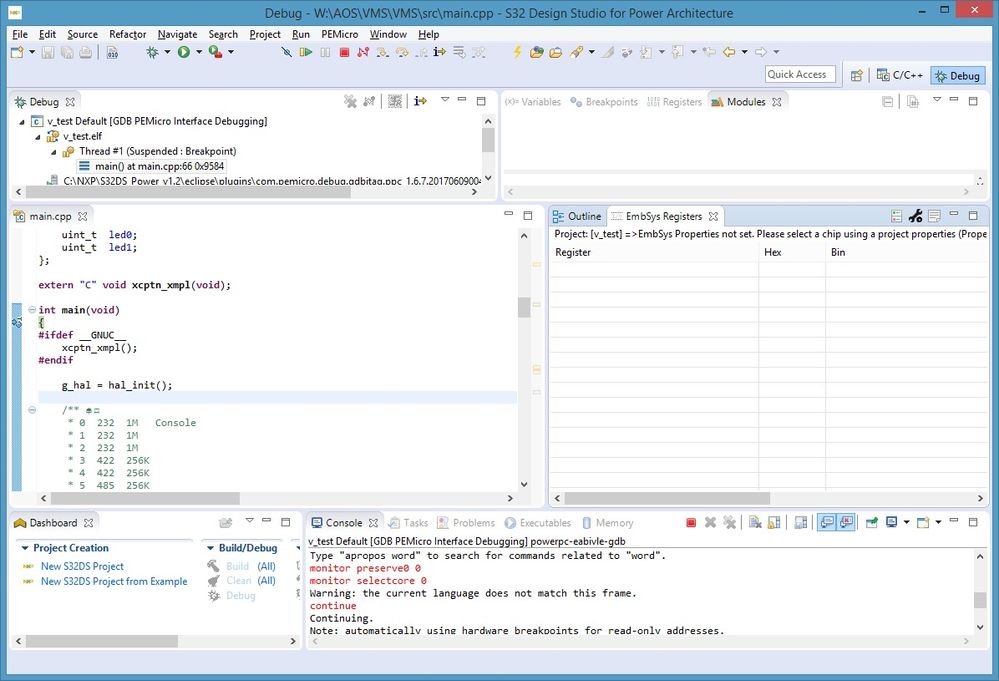The height and width of the screenshot is (681, 999).
Task: Click the green bug Debug launch icon
Action: 152,52
